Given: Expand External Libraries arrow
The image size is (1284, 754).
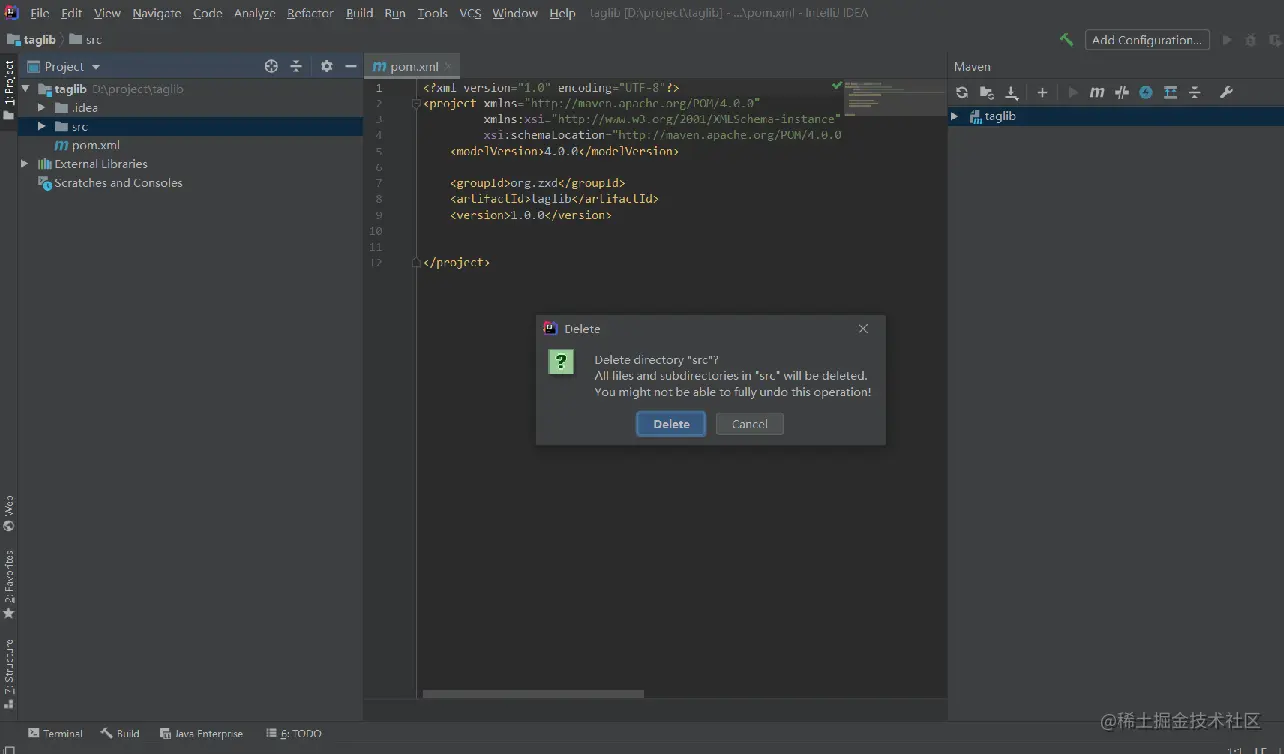Looking at the screenshot, I should click(25, 163).
